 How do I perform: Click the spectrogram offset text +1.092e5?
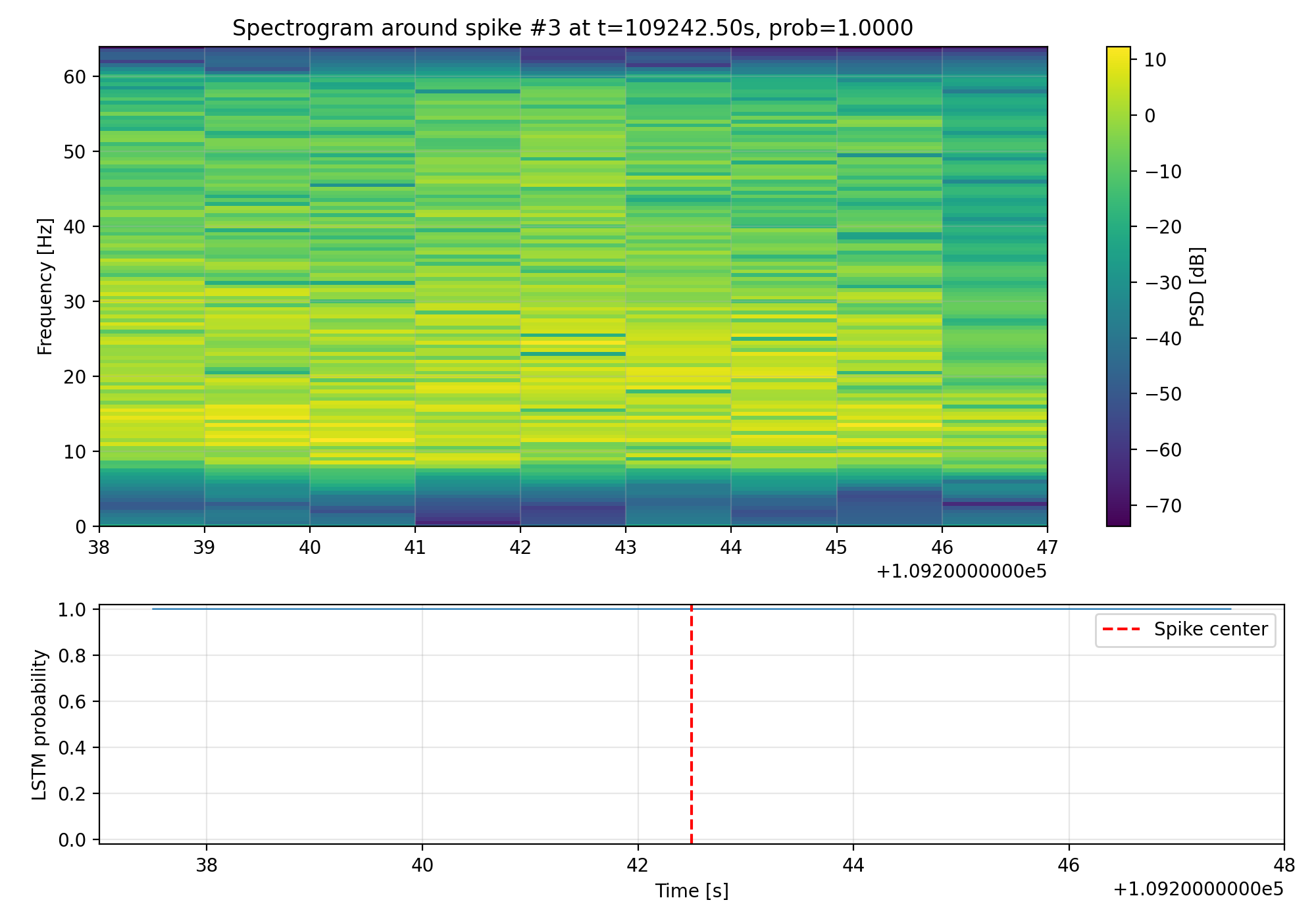(961, 572)
